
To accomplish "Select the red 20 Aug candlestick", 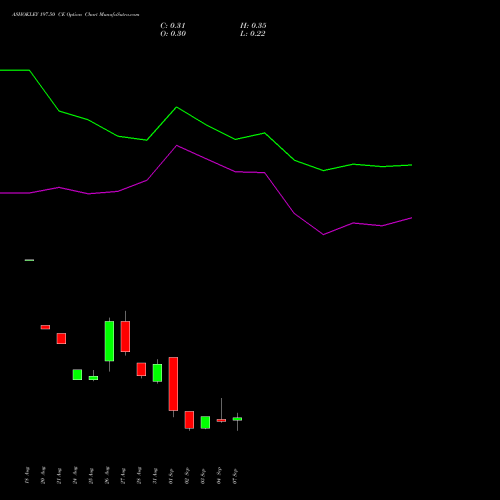I will click(x=45, y=327).
